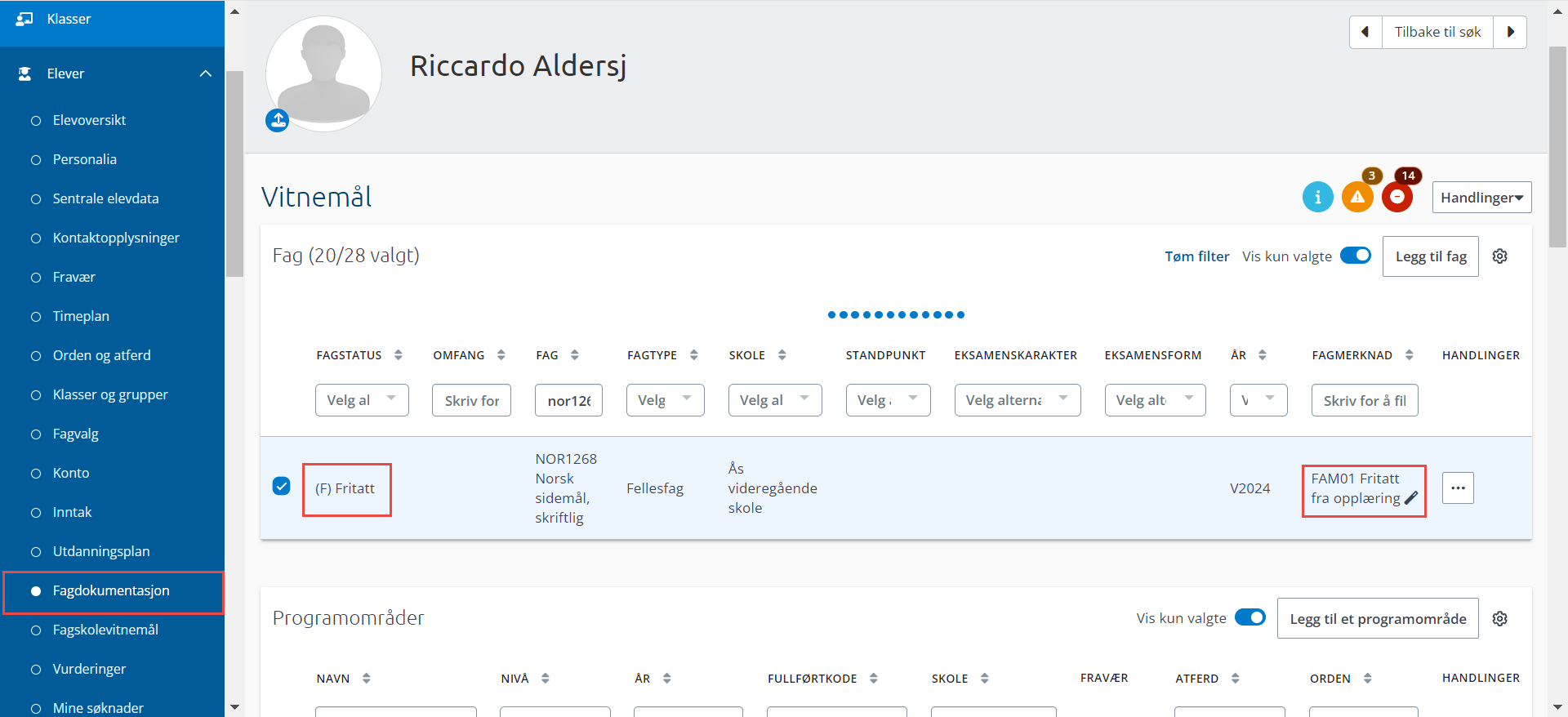Click the Tøm filter link
The image size is (1568, 717).
(x=1196, y=256)
